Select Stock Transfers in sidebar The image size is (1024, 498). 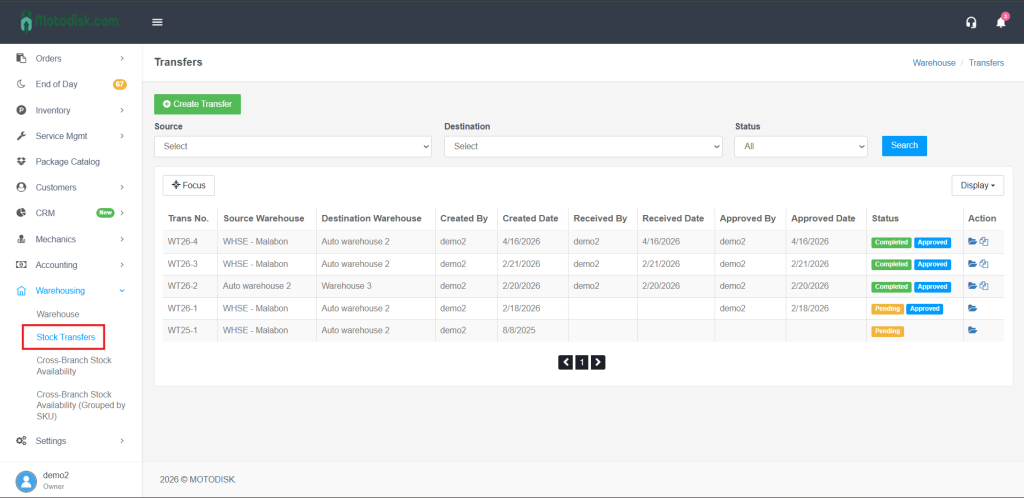tap(66, 337)
